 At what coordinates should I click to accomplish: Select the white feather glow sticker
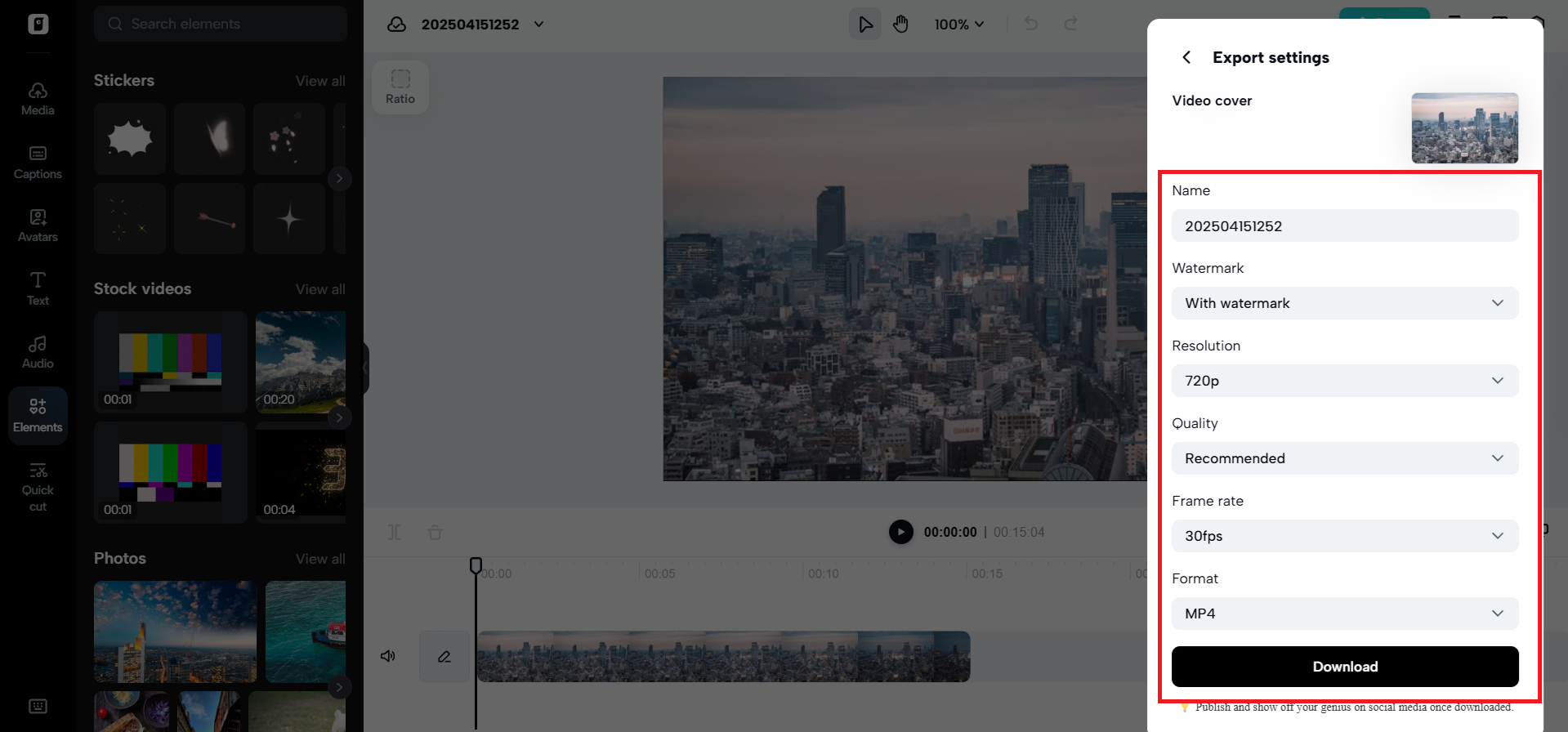click(209, 138)
